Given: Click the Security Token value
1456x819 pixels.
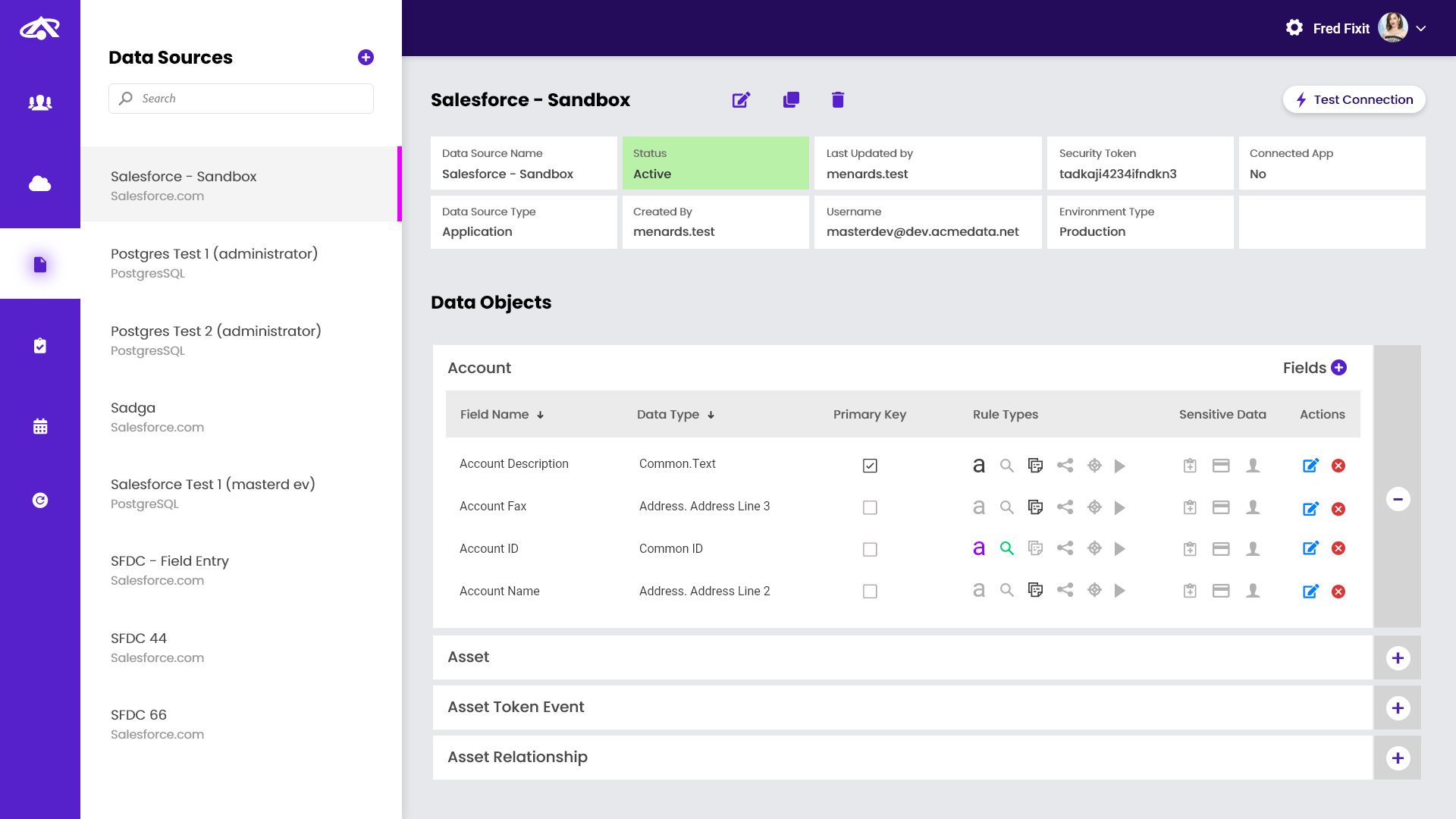Looking at the screenshot, I should 1118,174.
